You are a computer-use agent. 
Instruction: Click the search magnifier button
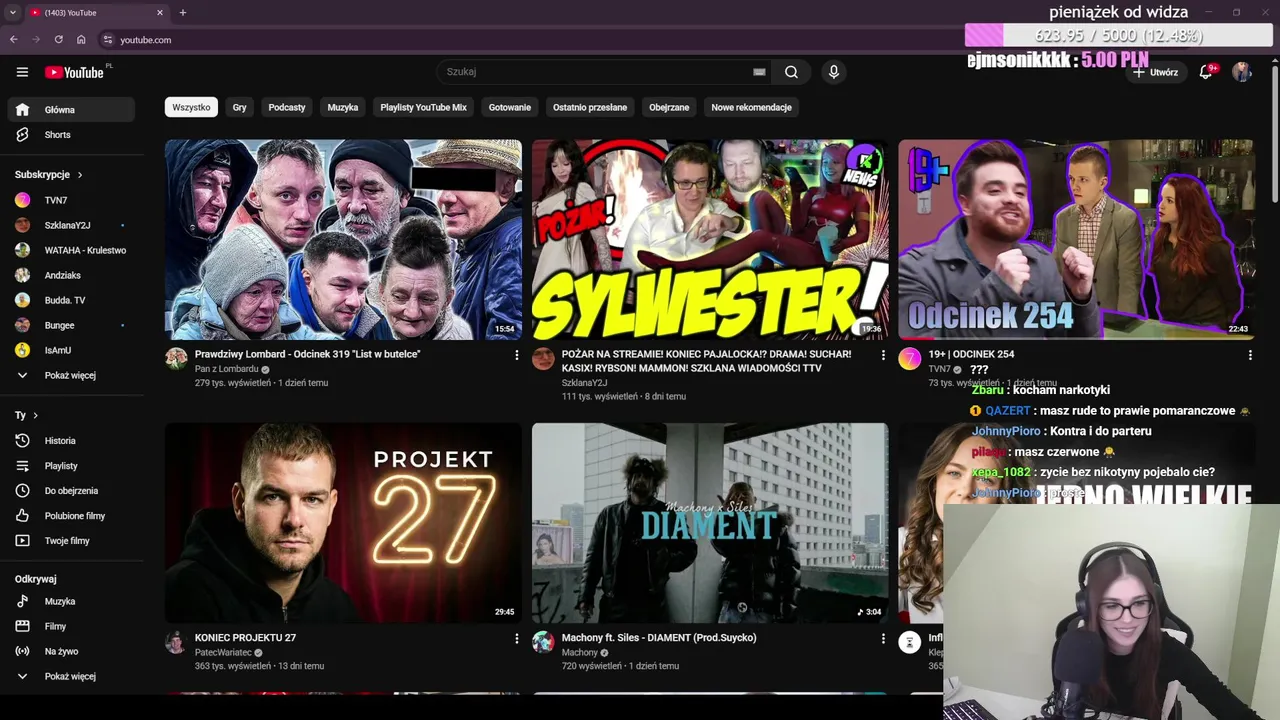pyautogui.click(x=791, y=72)
